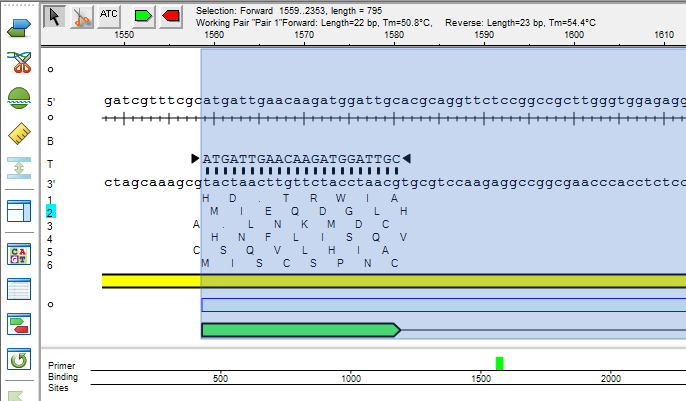Toggle reading frame 5 row label
The image size is (686, 401).
click(50, 252)
